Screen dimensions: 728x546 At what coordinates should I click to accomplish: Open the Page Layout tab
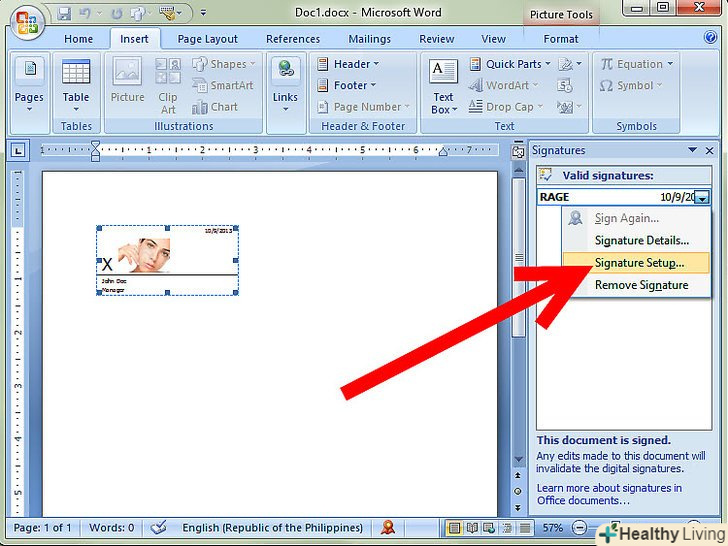point(208,39)
